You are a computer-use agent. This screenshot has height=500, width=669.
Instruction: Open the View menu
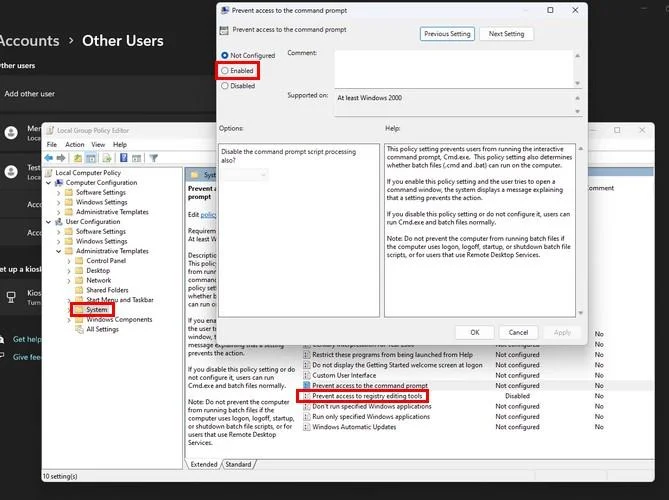point(98,145)
